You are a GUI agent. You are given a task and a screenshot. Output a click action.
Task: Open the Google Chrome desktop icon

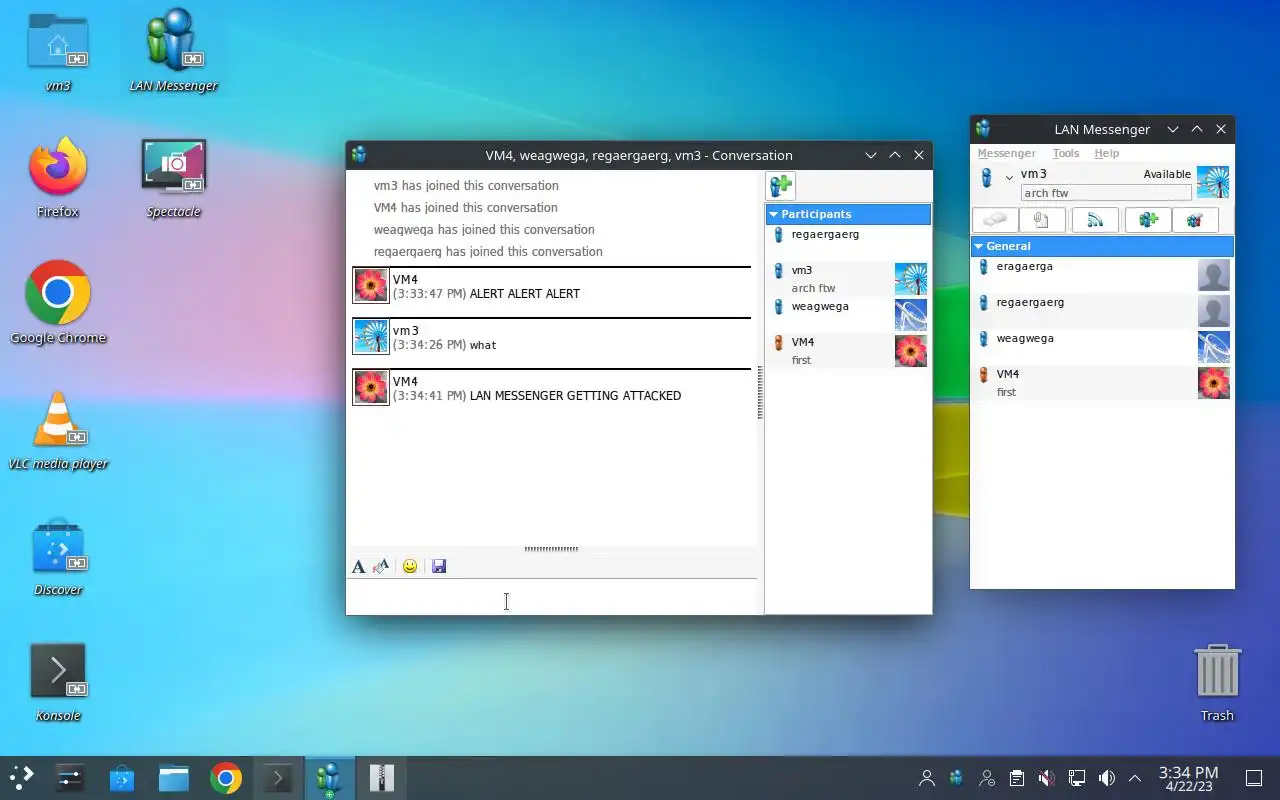tap(58, 302)
